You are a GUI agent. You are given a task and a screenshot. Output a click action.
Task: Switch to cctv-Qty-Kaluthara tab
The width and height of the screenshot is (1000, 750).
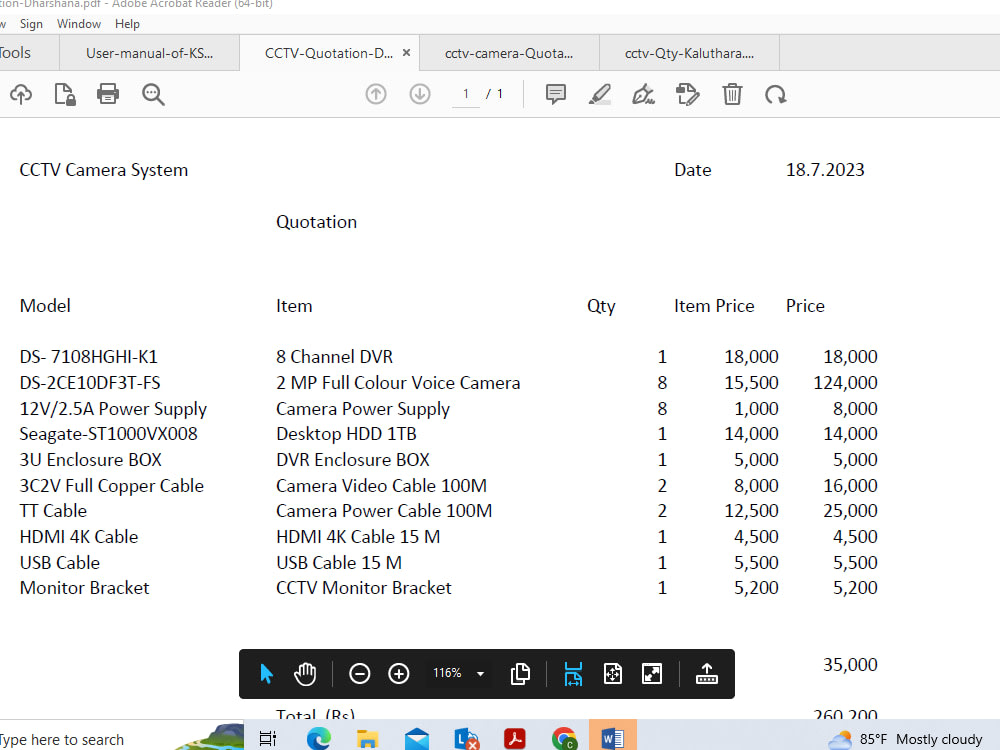(x=689, y=53)
